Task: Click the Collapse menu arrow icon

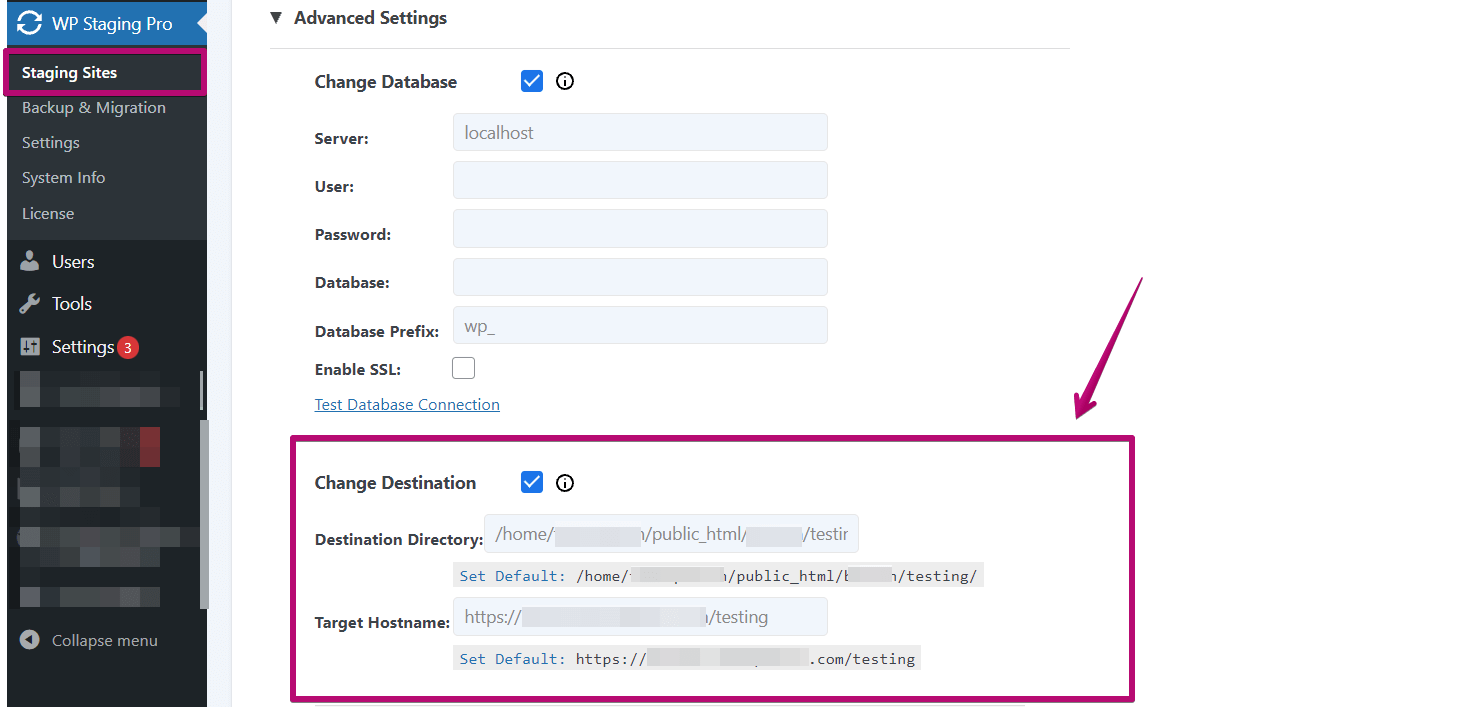Action: 29,640
